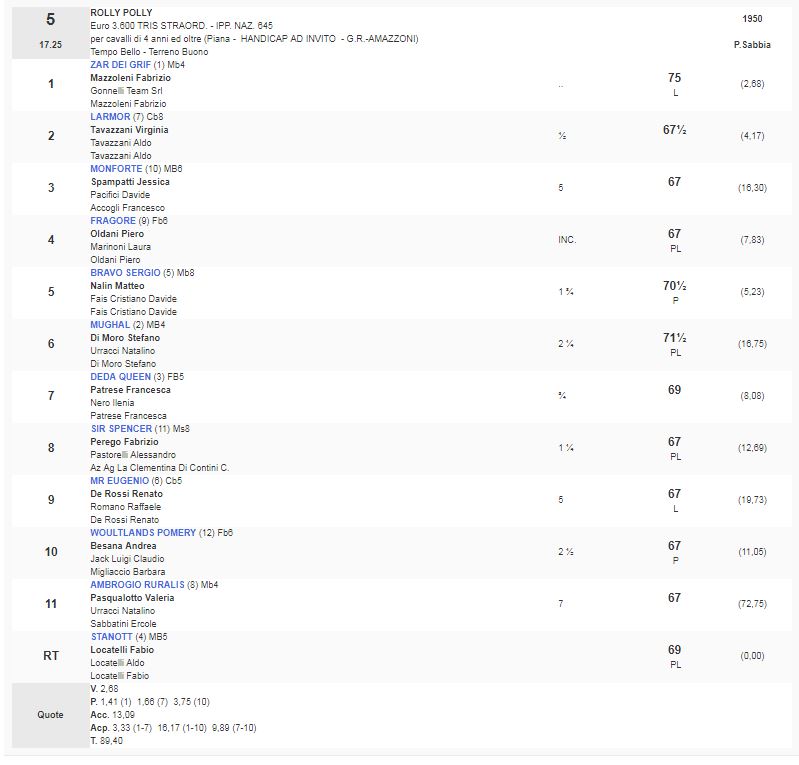Click the race number 5 header cell
Screen dimensions: 799x765
pos(51,19)
